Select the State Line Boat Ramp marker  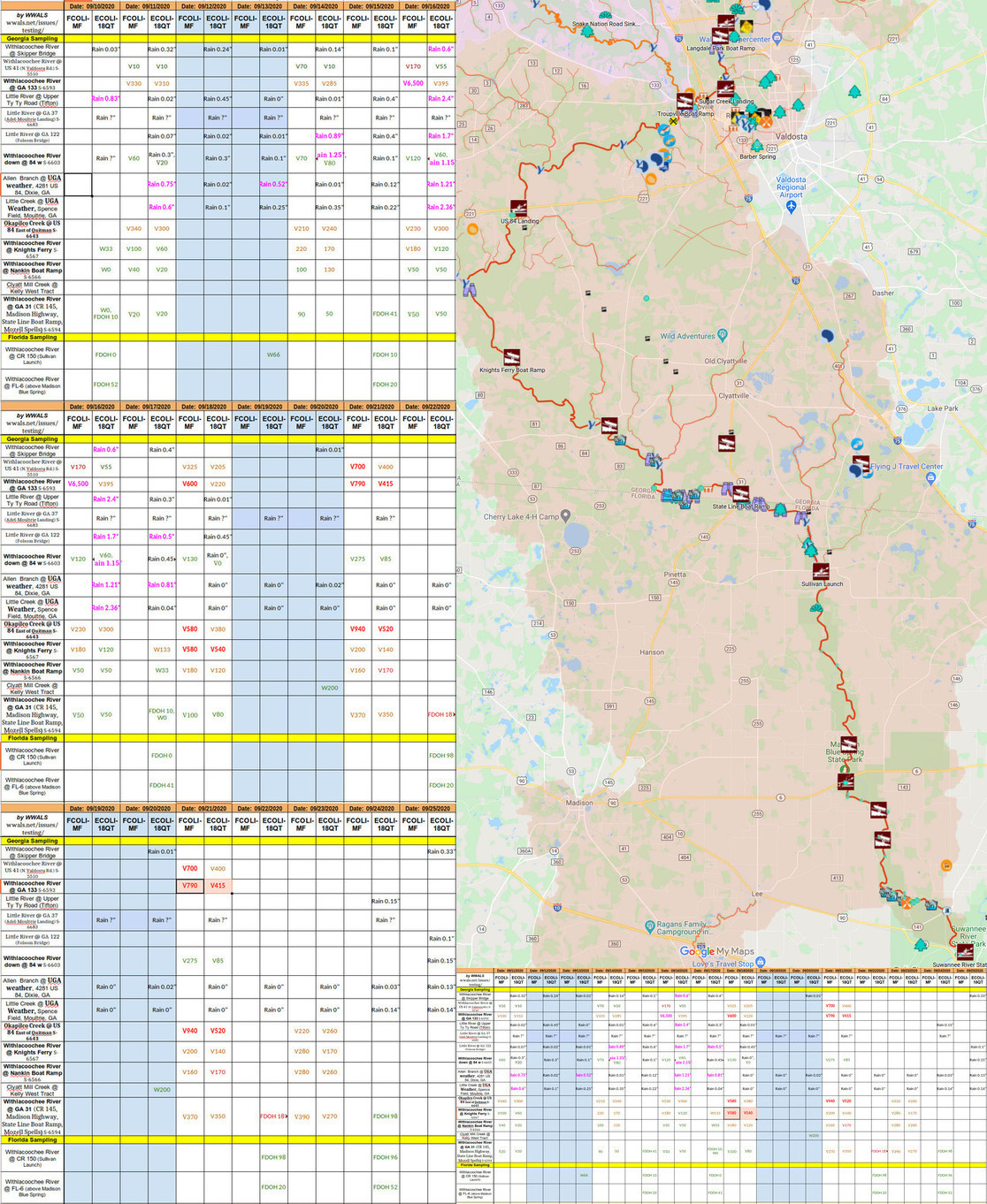741,494
